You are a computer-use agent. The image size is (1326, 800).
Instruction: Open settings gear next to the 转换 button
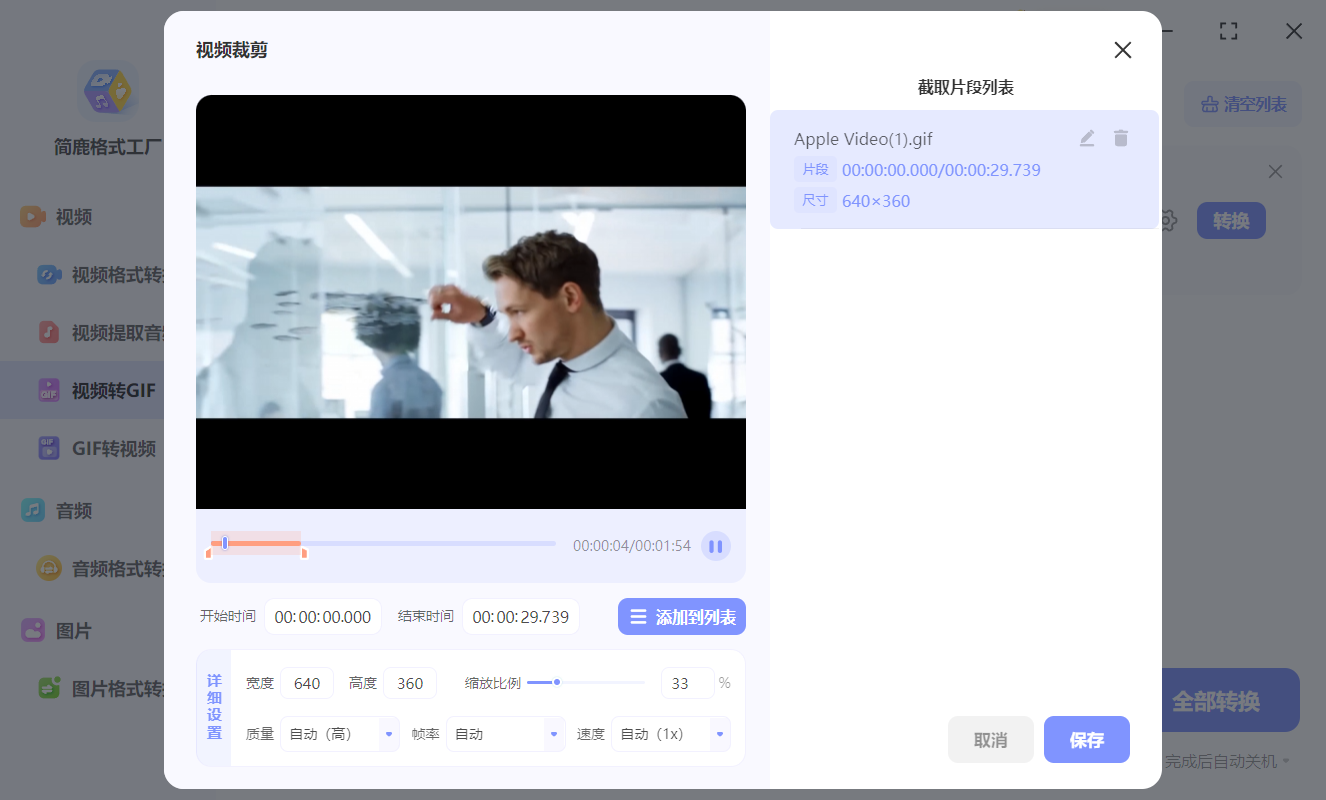pyautogui.click(x=1167, y=220)
